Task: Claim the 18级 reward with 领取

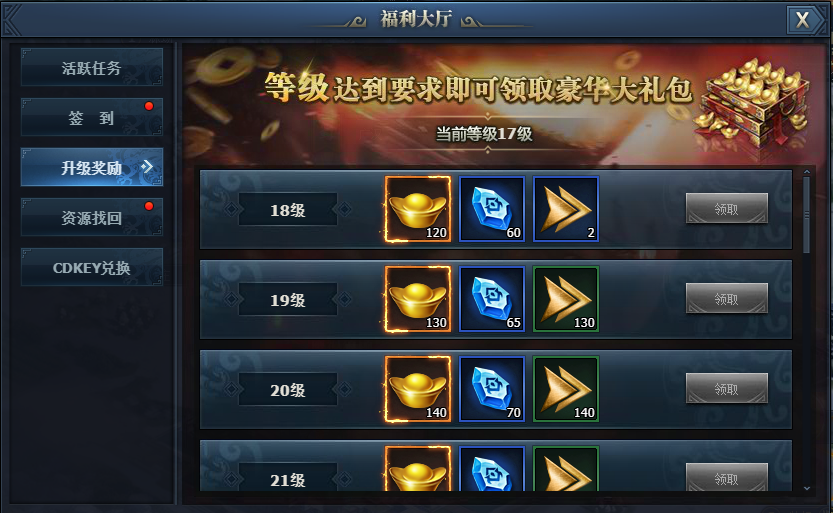Action: (x=727, y=209)
